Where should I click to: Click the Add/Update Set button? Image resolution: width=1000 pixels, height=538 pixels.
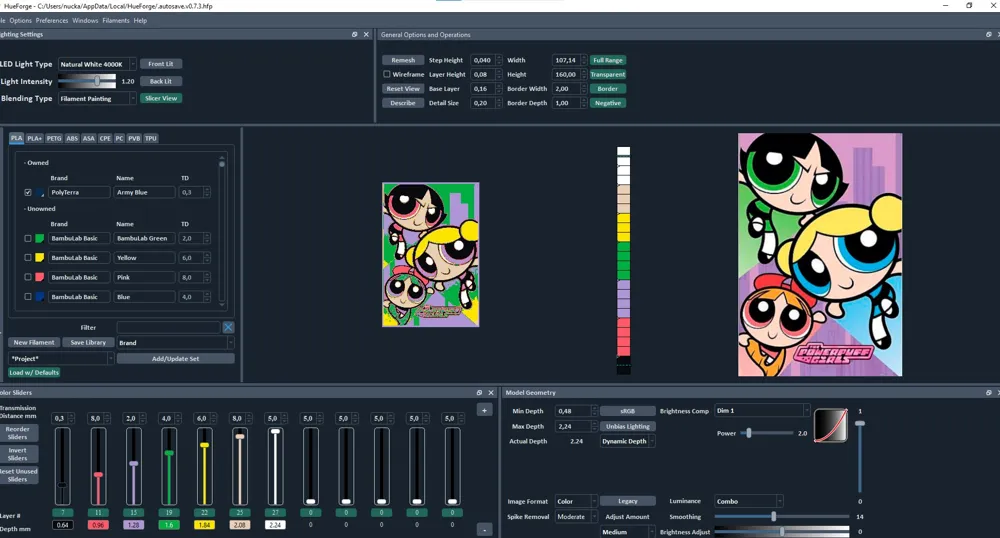[175, 358]
